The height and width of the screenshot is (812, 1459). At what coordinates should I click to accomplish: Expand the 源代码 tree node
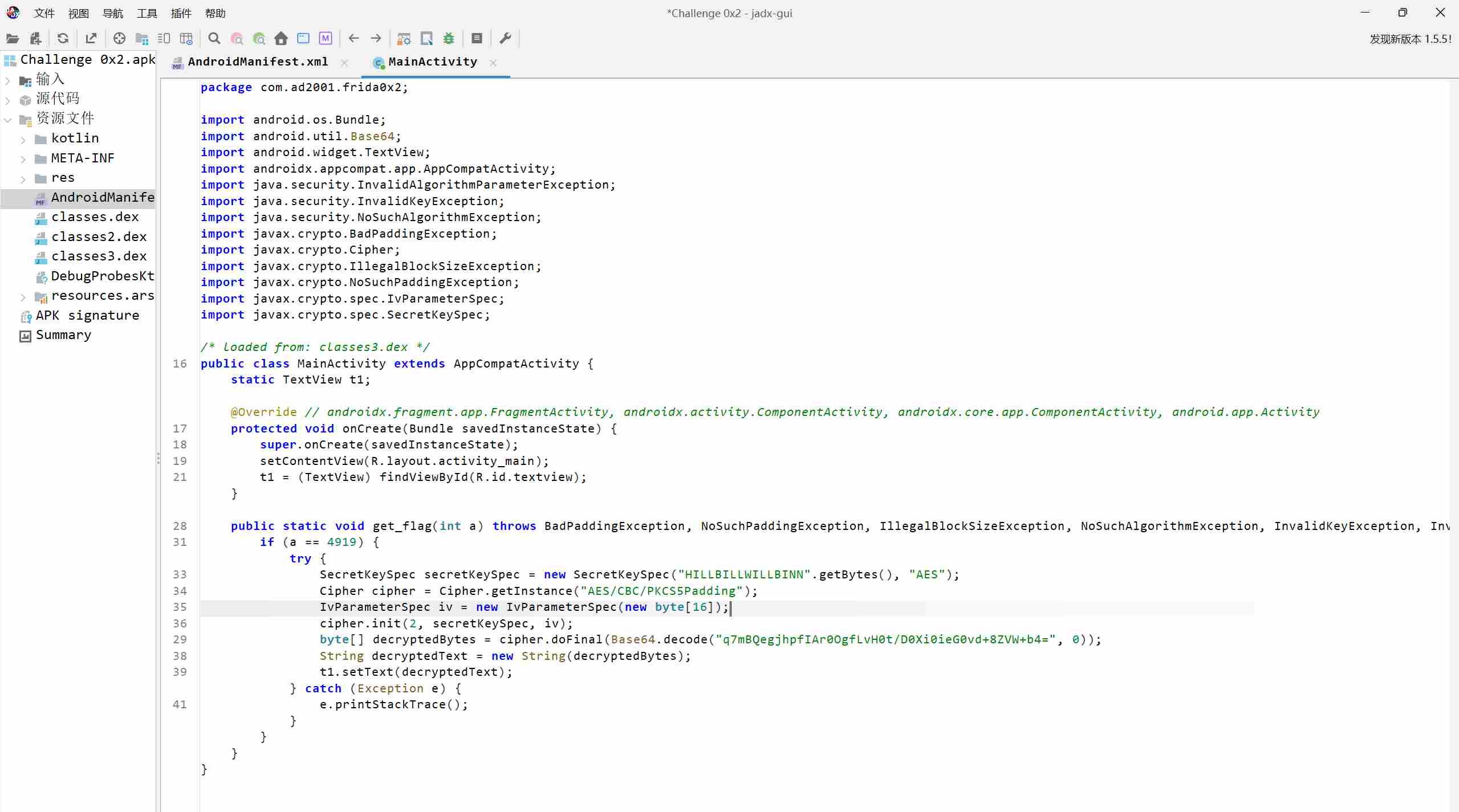click(x=8, y=101)
